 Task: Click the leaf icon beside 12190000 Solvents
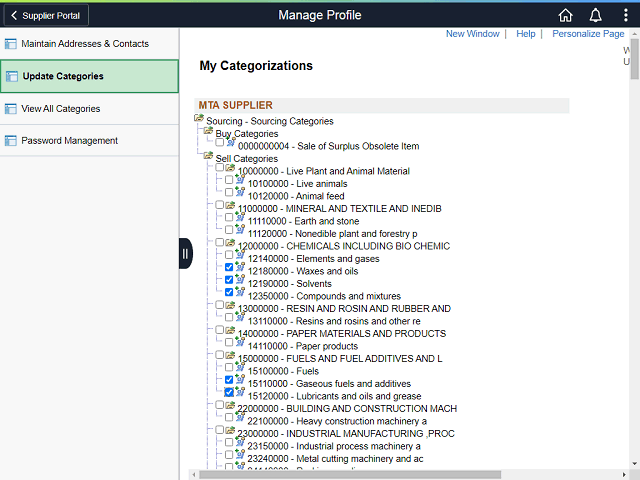(x=240, y=279)
